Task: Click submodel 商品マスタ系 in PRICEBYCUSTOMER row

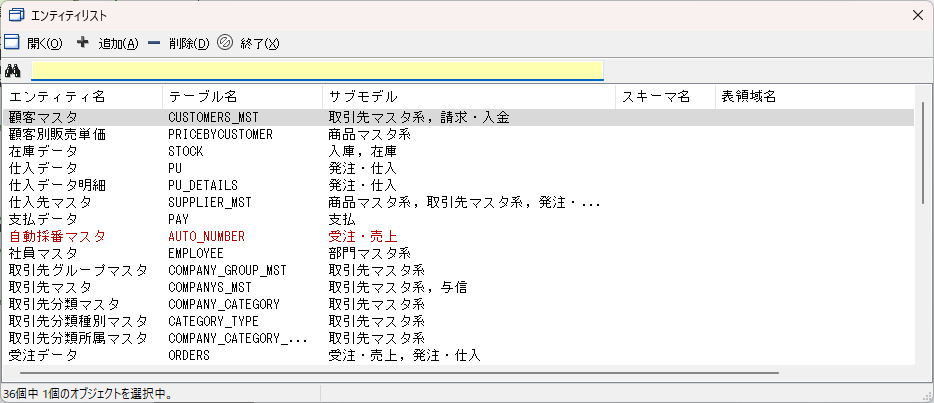Action: pyautogui.click(x=370, y=135)
